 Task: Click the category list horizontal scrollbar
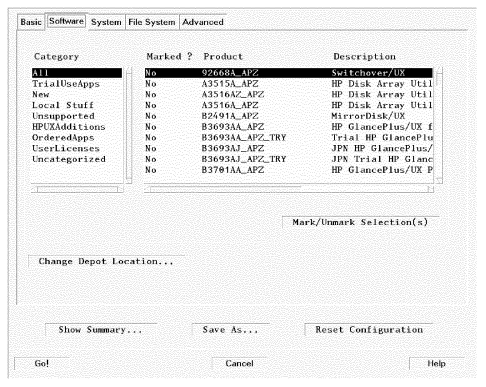[77, 189]
